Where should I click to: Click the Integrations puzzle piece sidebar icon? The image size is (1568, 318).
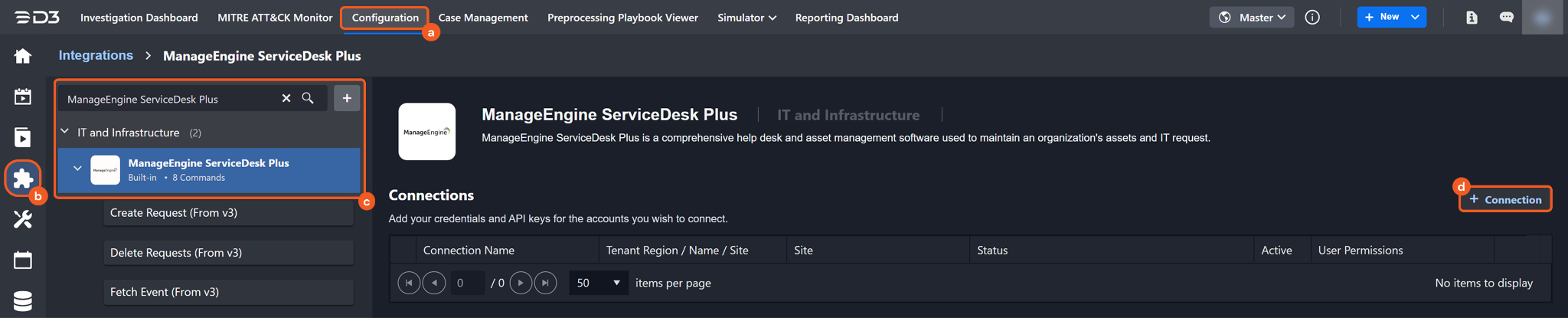(23, 179)
